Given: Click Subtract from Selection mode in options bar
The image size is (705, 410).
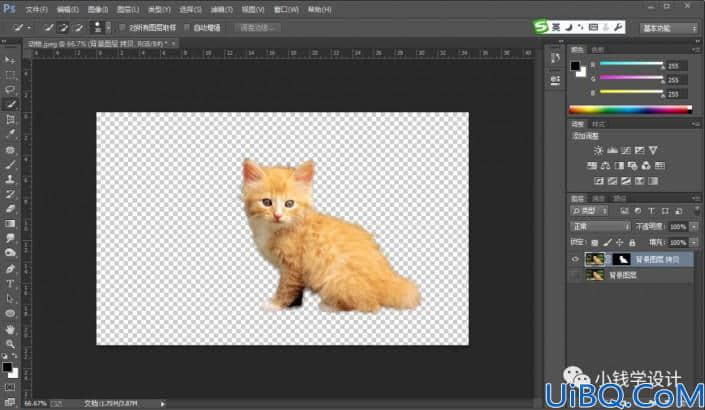Looking at the screenshot, I should pos(78,28).
